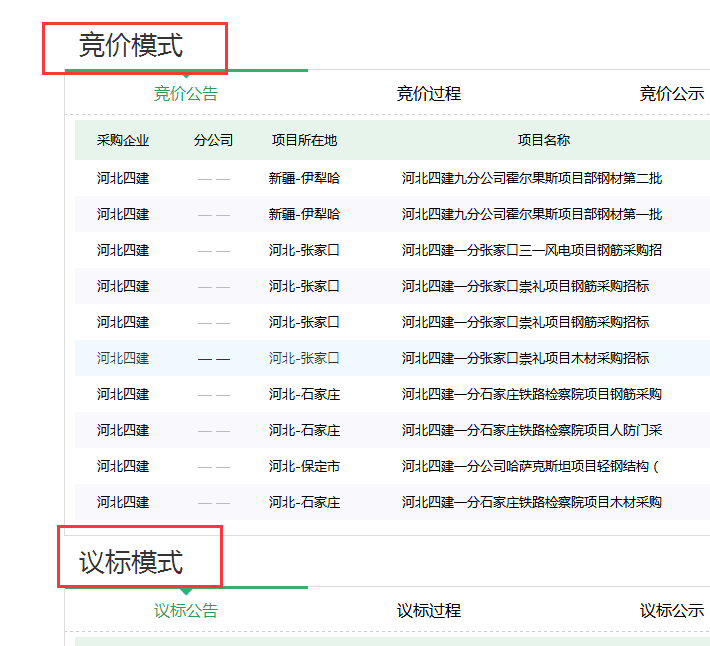Viewport: 710px width, 646px height.
Task: Open 河北四建九分公司霍尔果斯项目部钢材第二批 project
Action: click(532, 178)
